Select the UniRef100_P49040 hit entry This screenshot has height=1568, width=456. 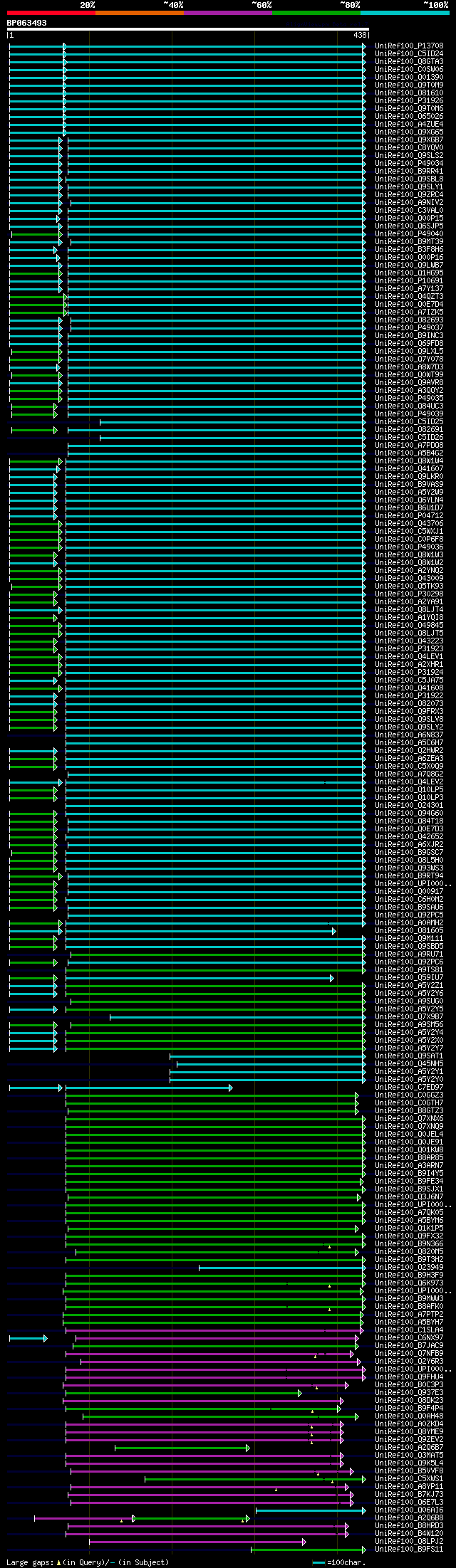coord(408,234)
